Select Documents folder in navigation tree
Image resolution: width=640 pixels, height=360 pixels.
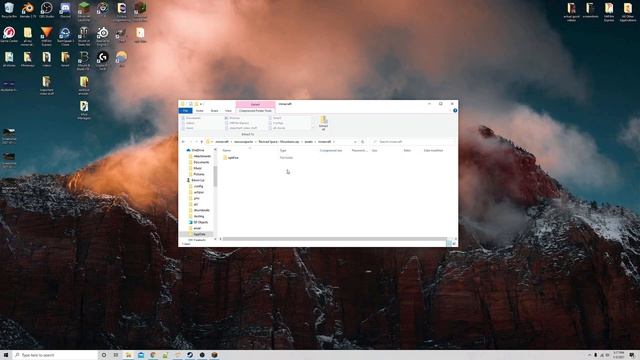click(199, 162)
